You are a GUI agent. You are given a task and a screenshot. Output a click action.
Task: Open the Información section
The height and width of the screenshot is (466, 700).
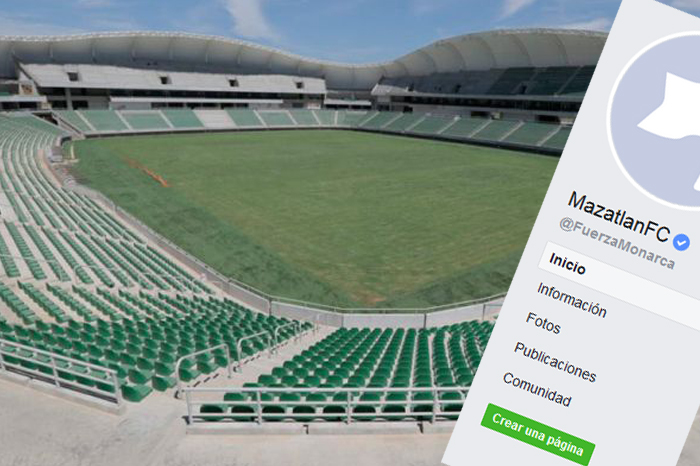point(571,300)
